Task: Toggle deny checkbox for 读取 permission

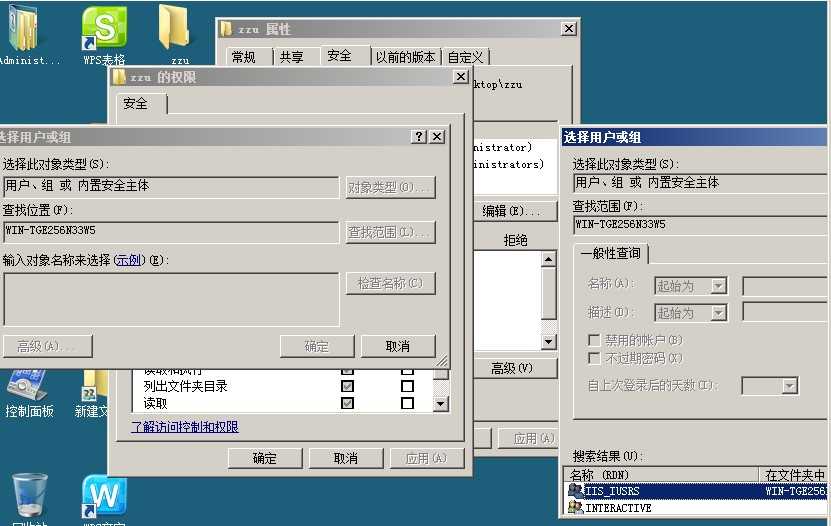Action: pos(407,403)
